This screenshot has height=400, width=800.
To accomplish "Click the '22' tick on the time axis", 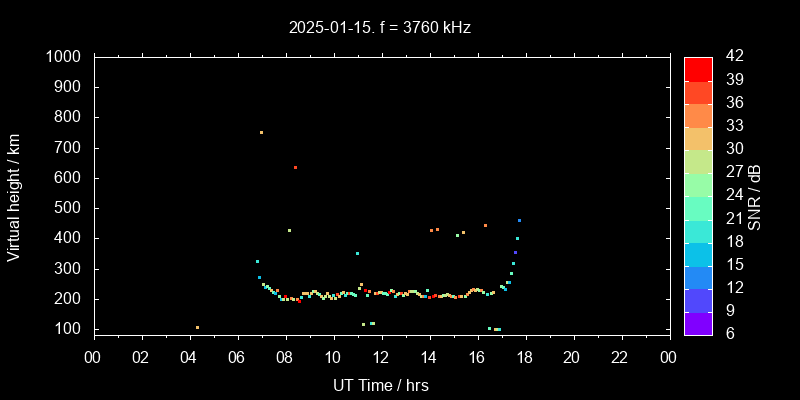I will coord(620,356).
